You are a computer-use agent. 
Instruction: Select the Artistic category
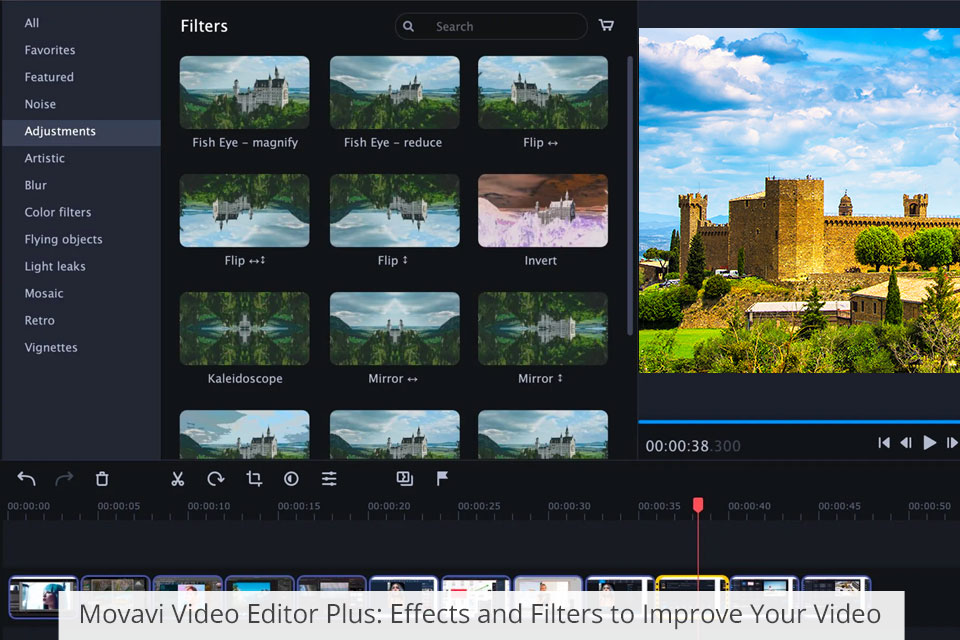pos(44,158)
